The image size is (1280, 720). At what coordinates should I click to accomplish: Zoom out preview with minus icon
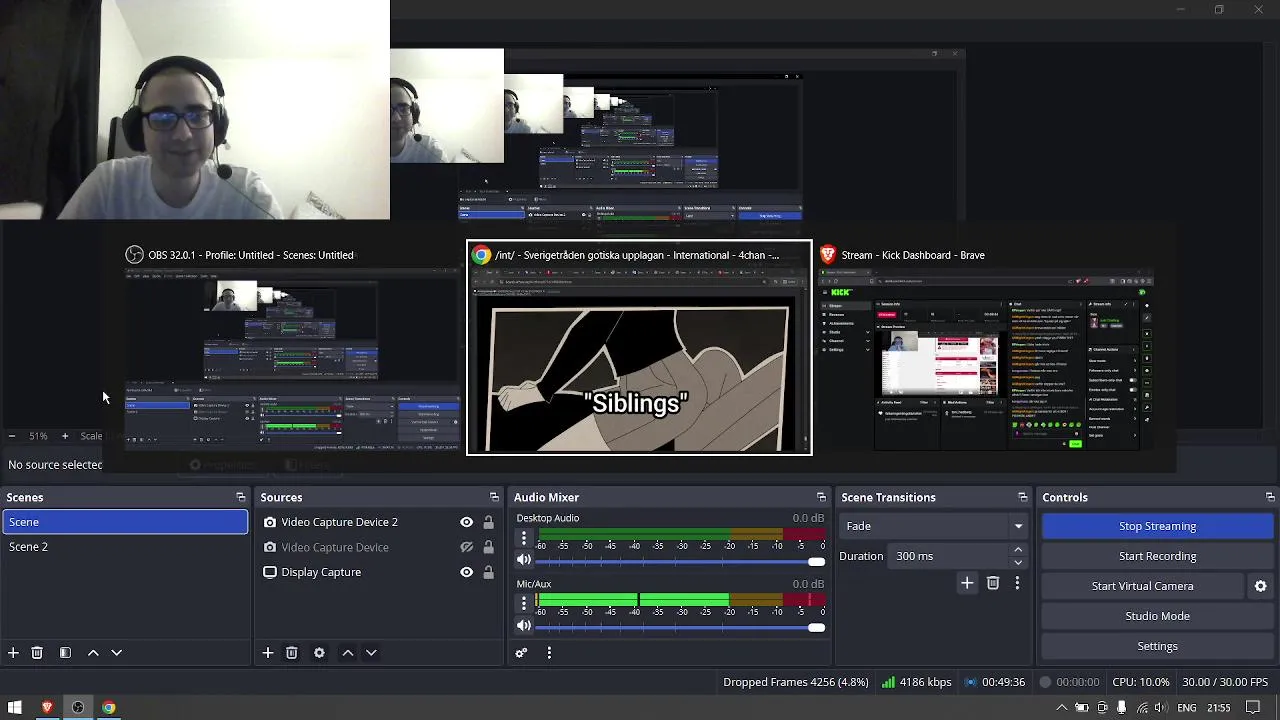12,436
